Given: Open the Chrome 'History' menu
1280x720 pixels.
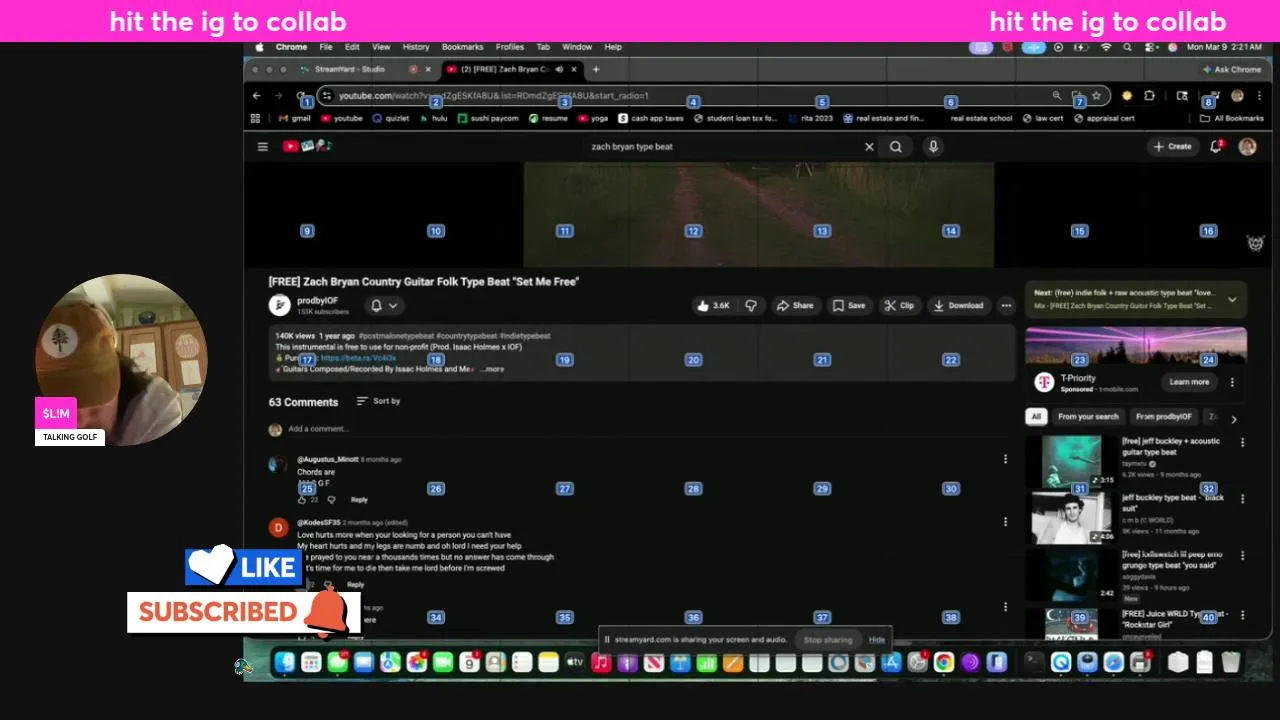Looking at the screenshot, I should coord(416,47).
